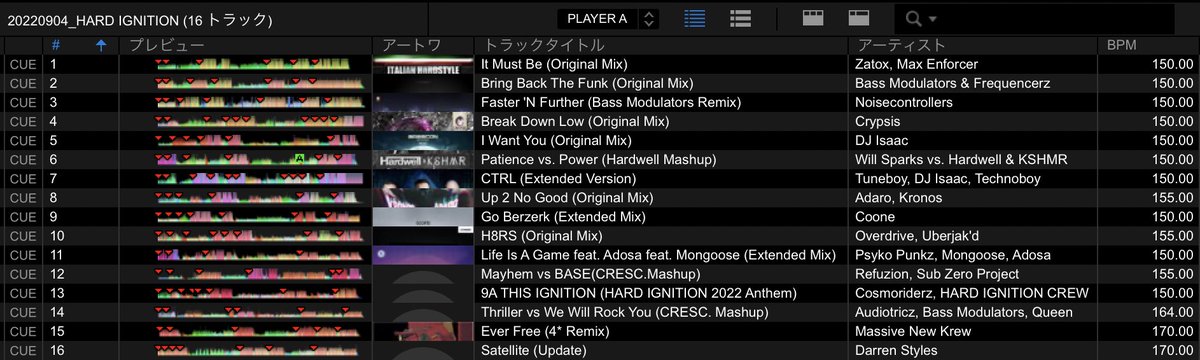Screen dimensions: 1200x360
Task: Open the PLAYER A selector
Action: tap(597, 18)
